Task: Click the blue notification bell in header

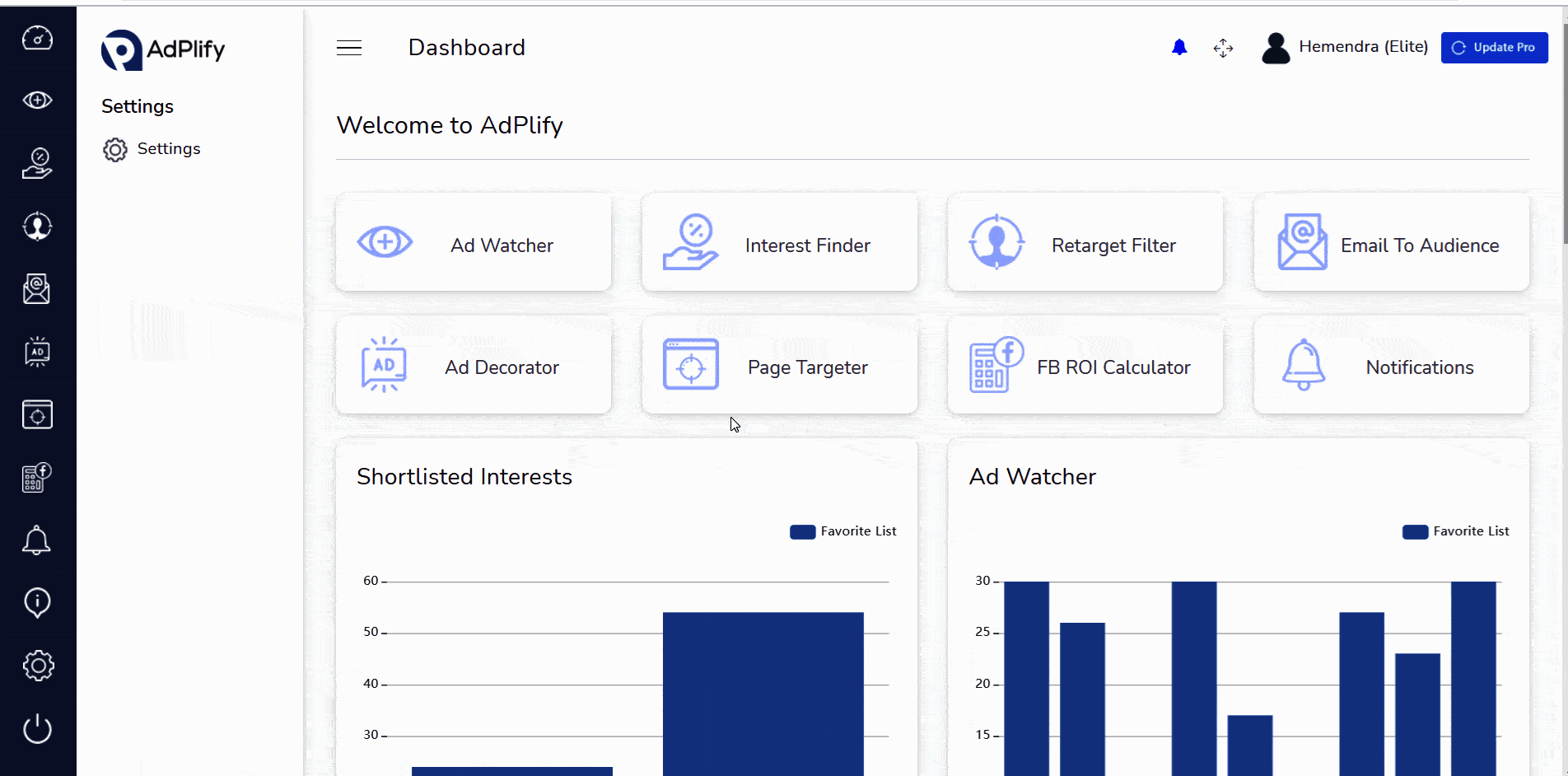Action: [1179, 48]
